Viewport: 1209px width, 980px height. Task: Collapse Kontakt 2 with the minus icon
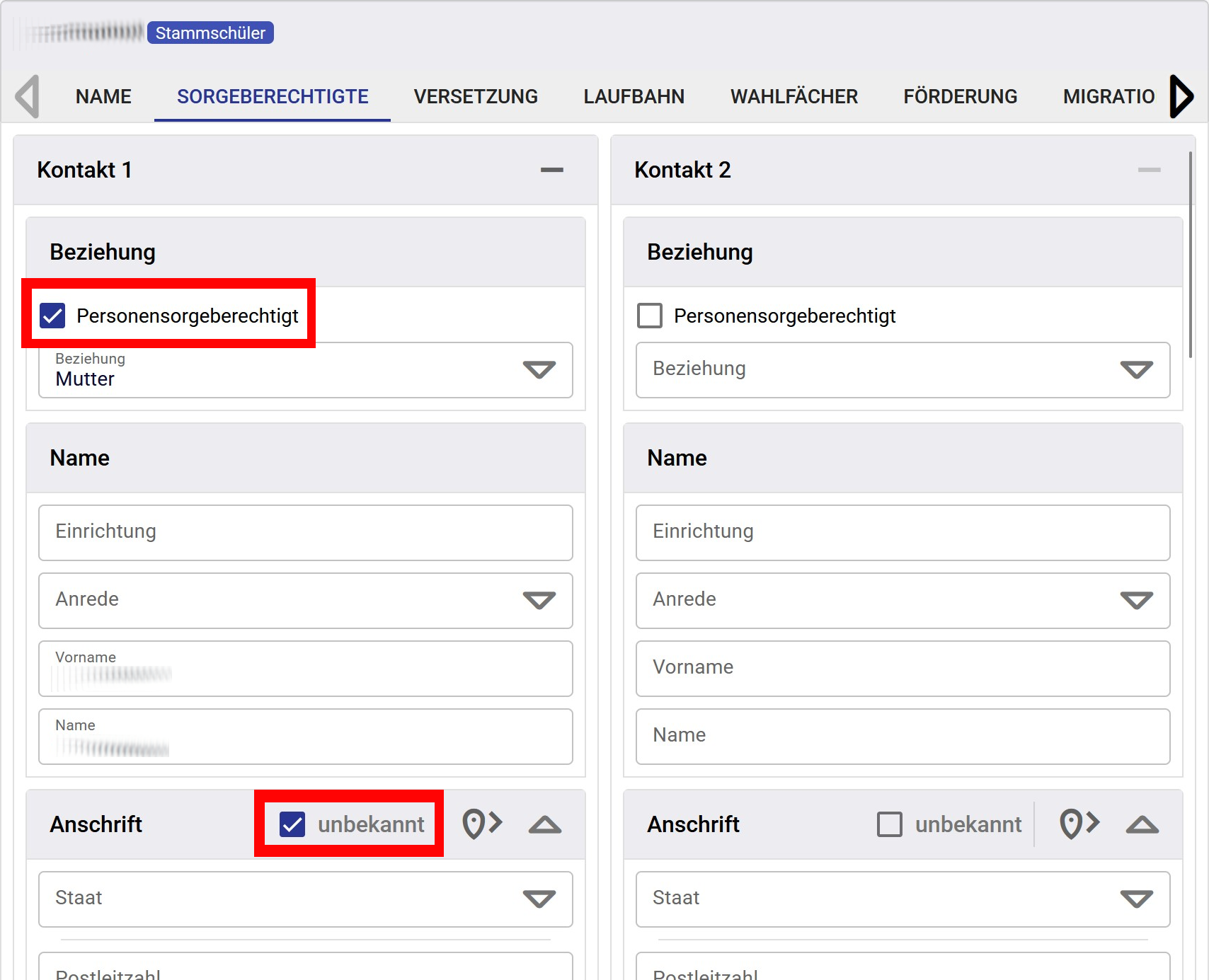[x=1148, y=170]
